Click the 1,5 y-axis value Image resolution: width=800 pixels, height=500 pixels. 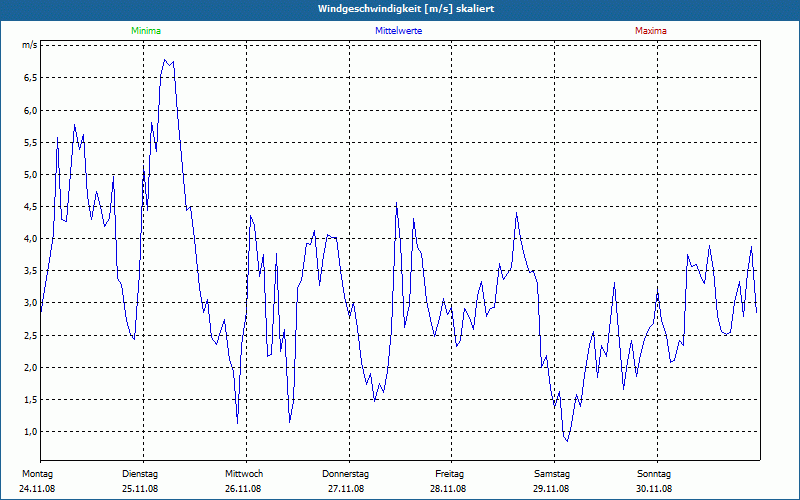[30, 399]
